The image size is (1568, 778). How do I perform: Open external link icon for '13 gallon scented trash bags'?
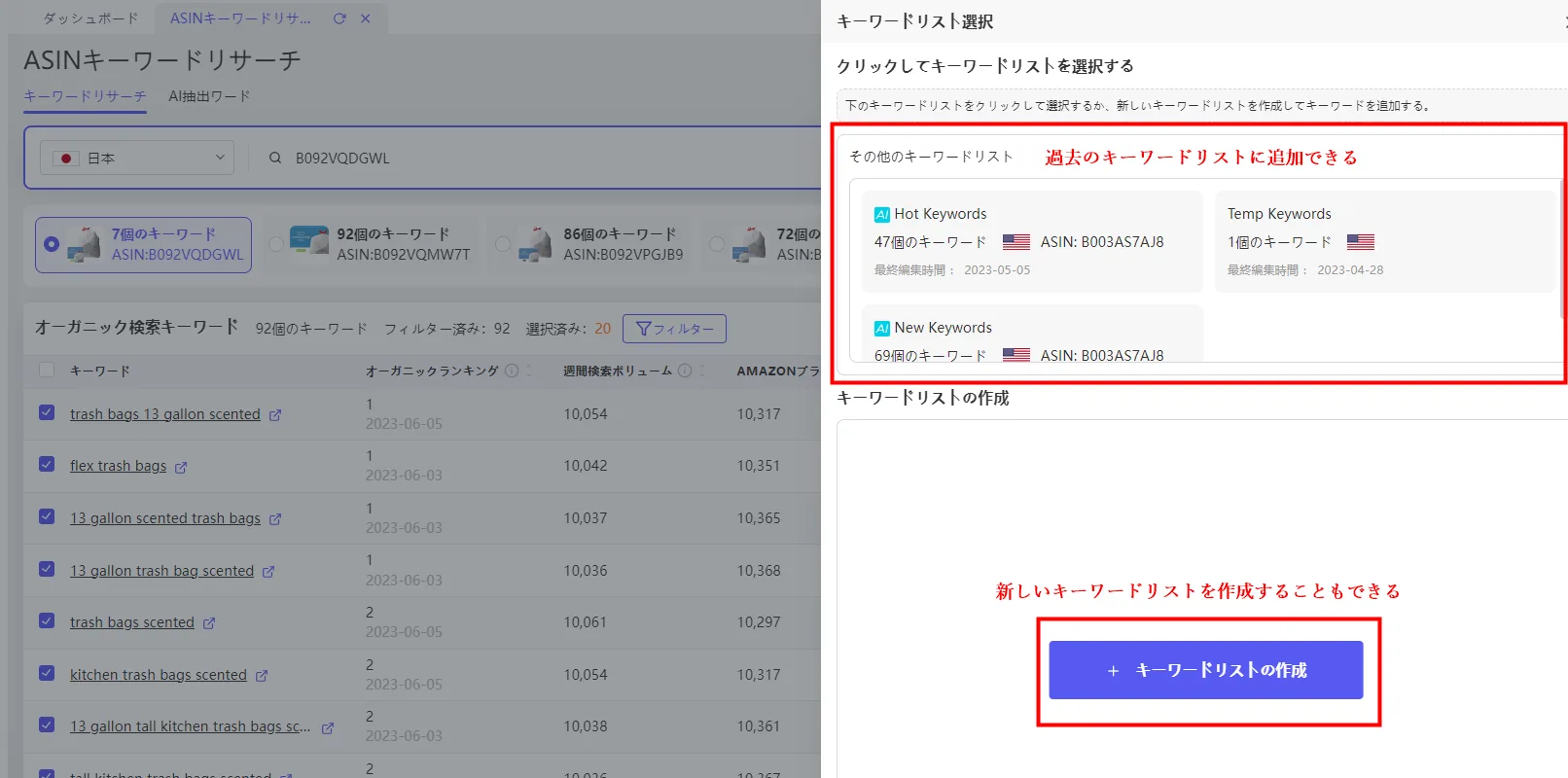click(275, 519)
